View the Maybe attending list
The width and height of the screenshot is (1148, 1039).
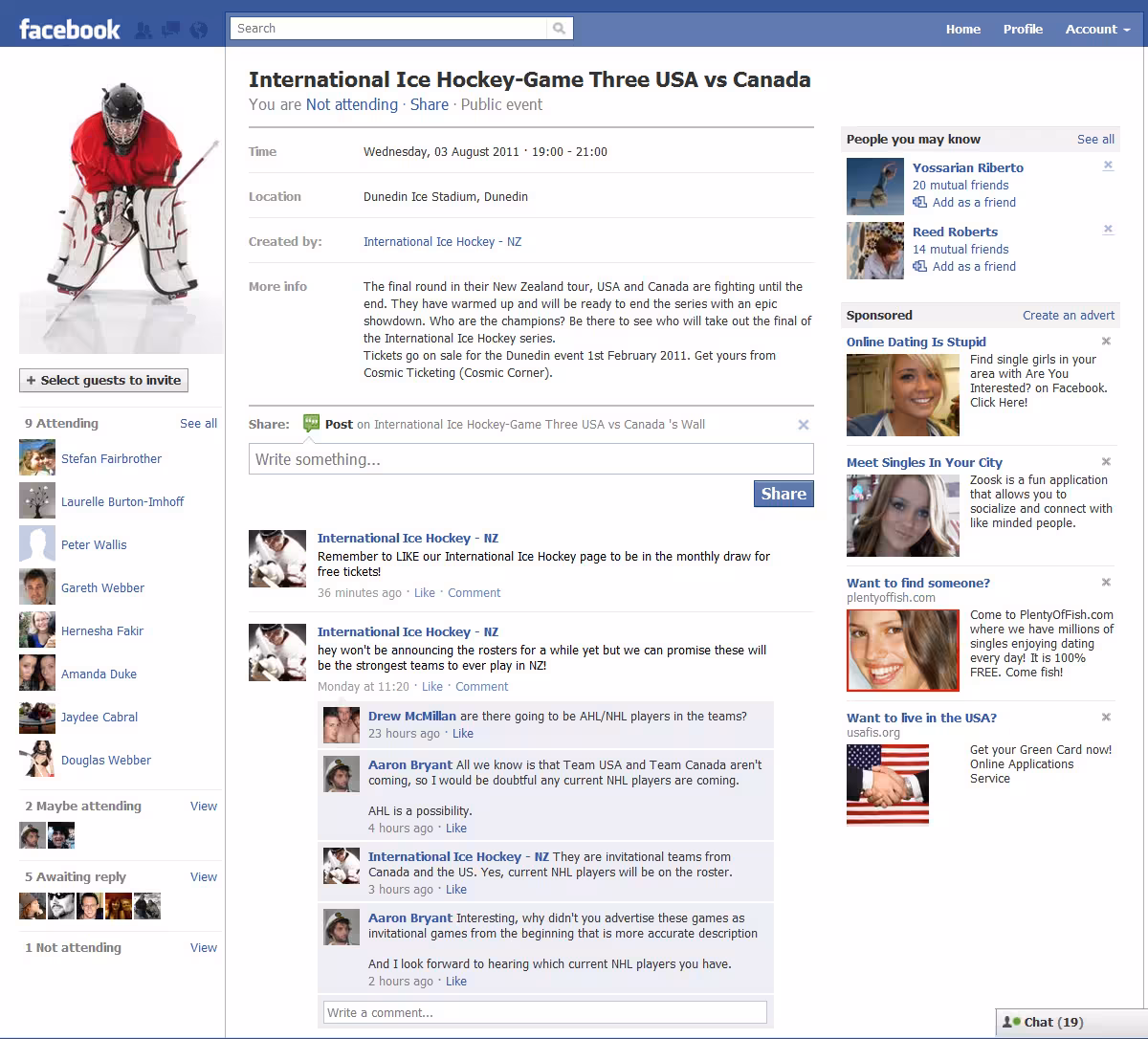[204, 806]
